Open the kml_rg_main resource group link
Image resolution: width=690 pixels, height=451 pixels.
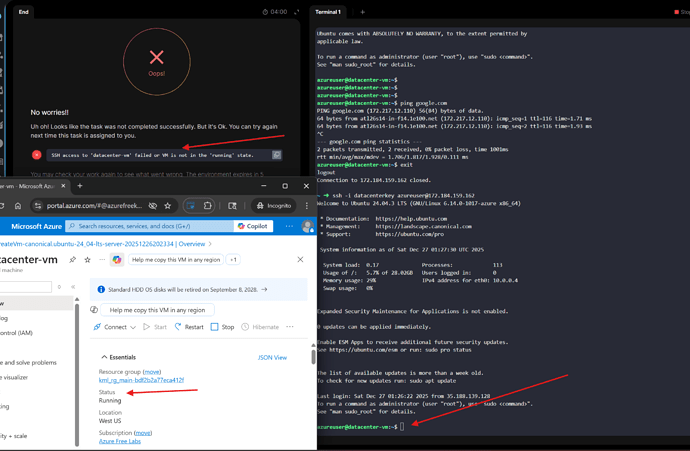pyautogui.click(x=141, y=380)
